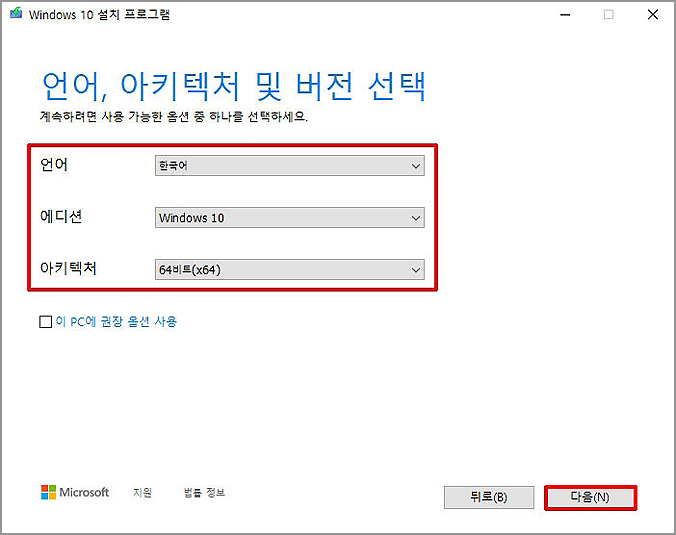Click the '언어, 아키텍처 및 버전 선택' heading
Viewport: 676px width, 535px height.
tap(234, 87)
